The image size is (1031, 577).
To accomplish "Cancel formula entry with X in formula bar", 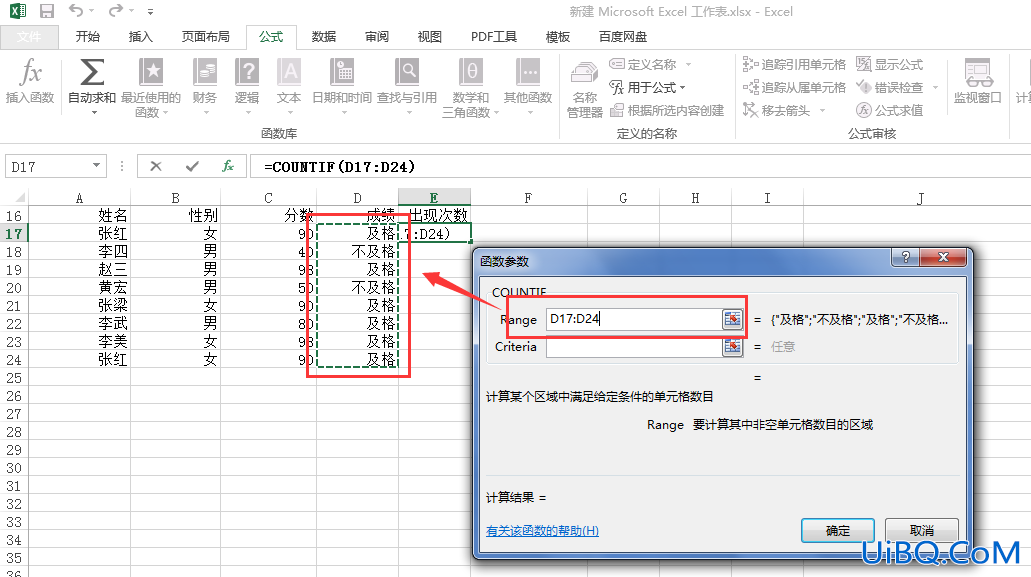I will point(156,166).
